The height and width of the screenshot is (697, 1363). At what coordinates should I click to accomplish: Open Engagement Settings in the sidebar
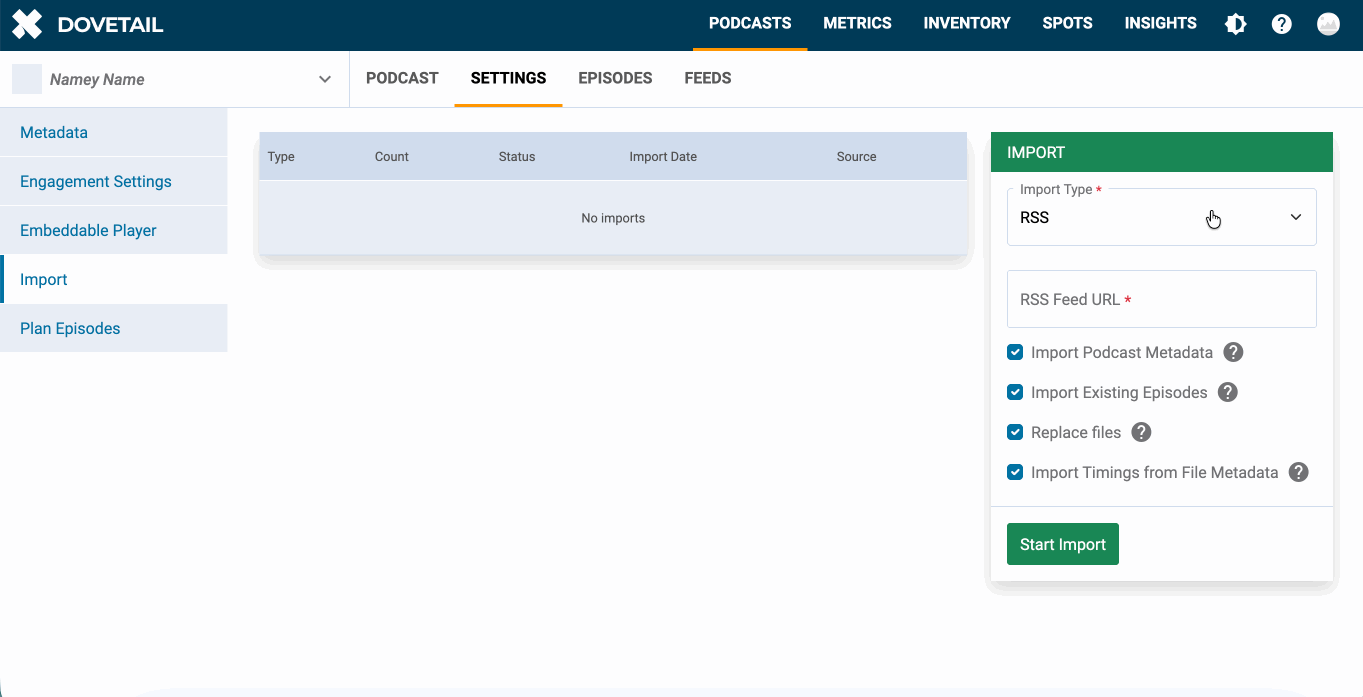point(96,181)
